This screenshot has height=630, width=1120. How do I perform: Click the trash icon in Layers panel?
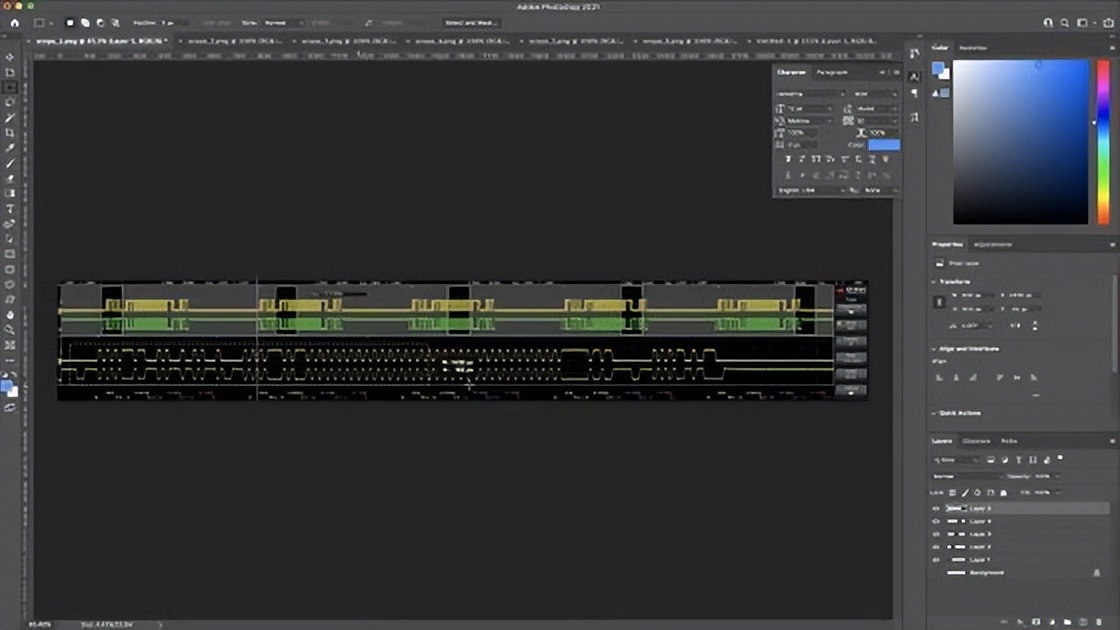click(x=1099, y=622)
